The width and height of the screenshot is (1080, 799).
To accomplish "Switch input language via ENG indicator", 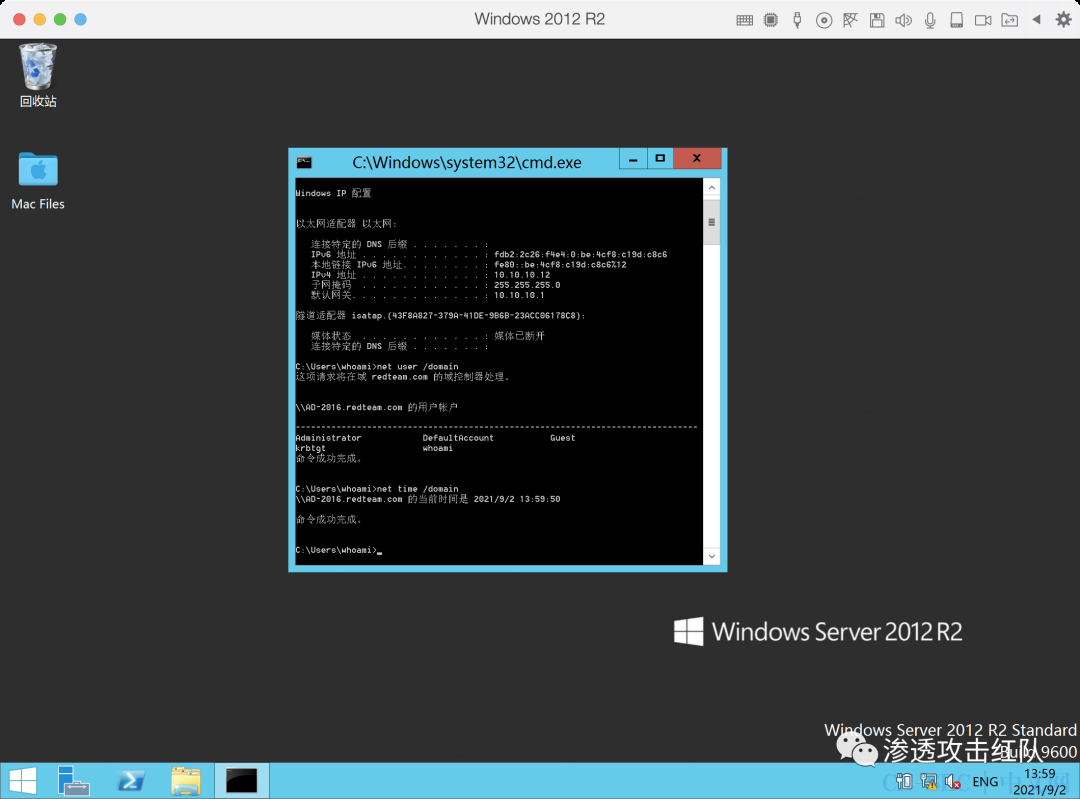I will 985,781.
